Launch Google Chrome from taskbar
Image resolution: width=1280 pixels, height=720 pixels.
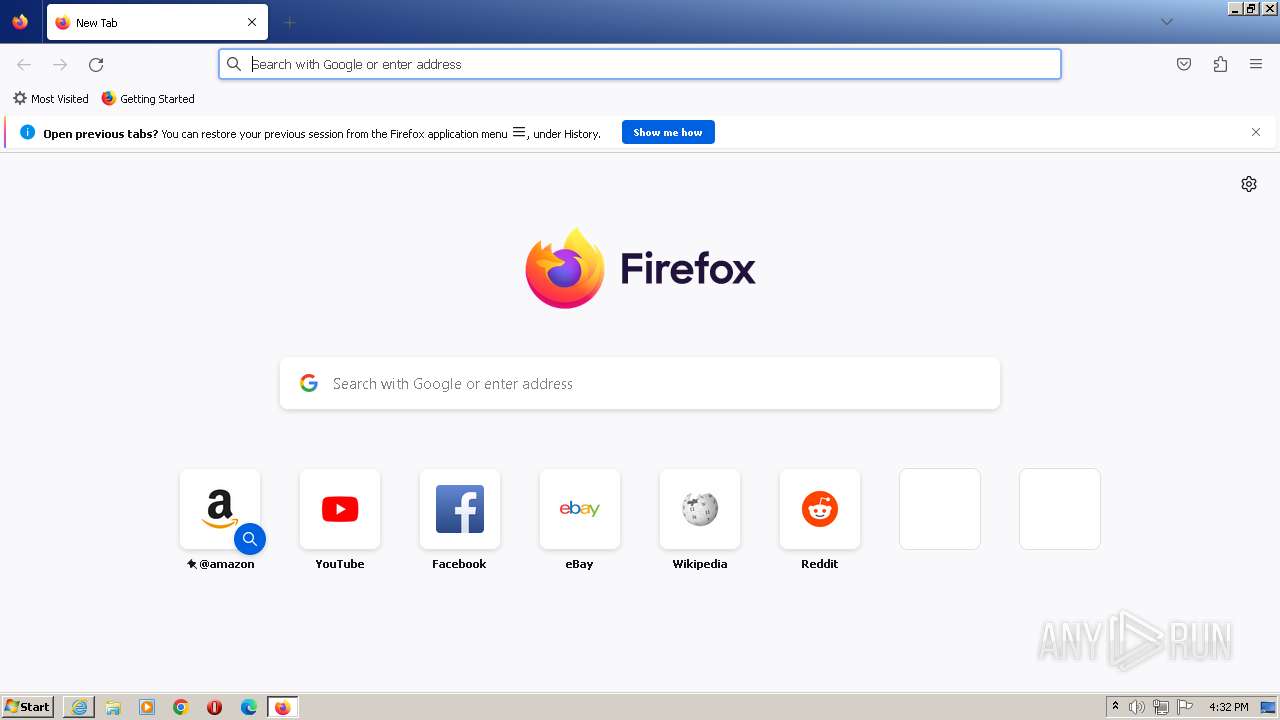[181, 707]
